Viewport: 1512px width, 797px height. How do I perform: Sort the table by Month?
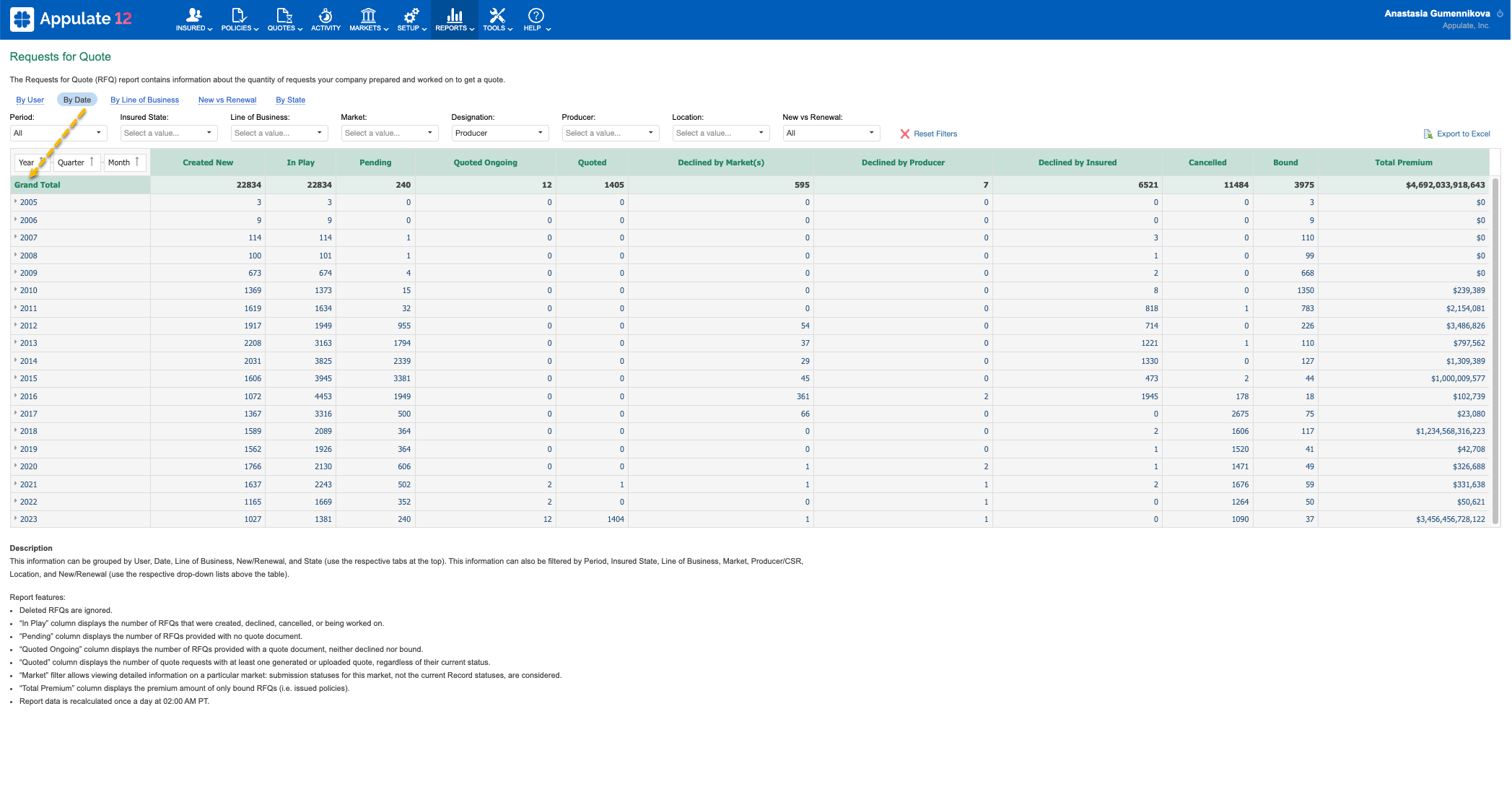click(x=123, y=162)
